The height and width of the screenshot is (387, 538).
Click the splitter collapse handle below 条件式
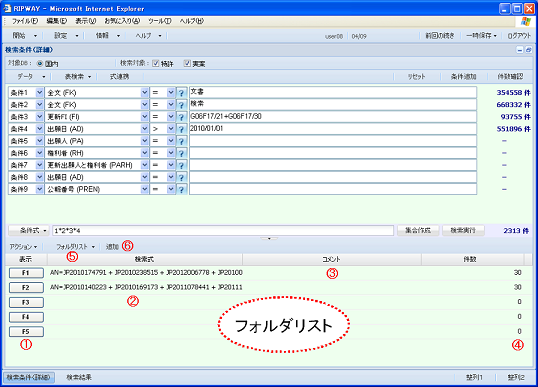point(269,238)
